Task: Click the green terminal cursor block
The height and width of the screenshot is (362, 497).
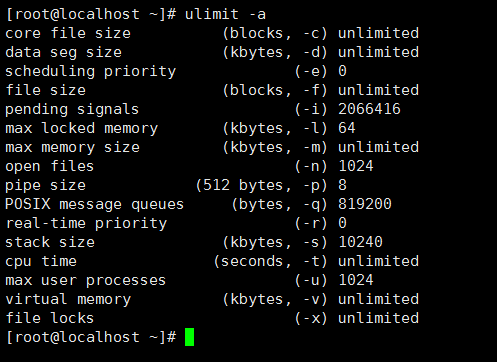Action: [x=189, y=337]
